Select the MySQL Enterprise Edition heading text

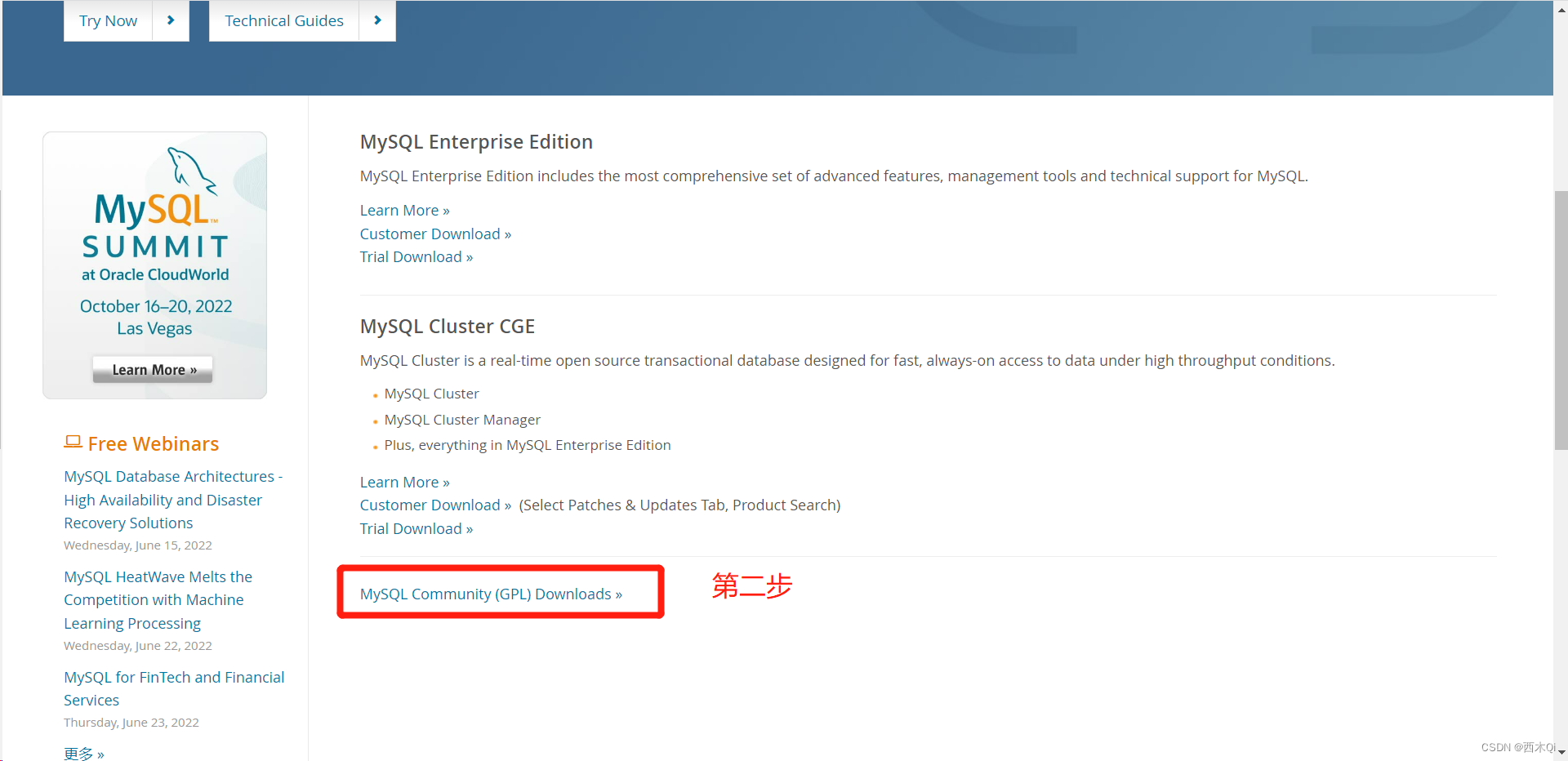(x=476, y=142)
